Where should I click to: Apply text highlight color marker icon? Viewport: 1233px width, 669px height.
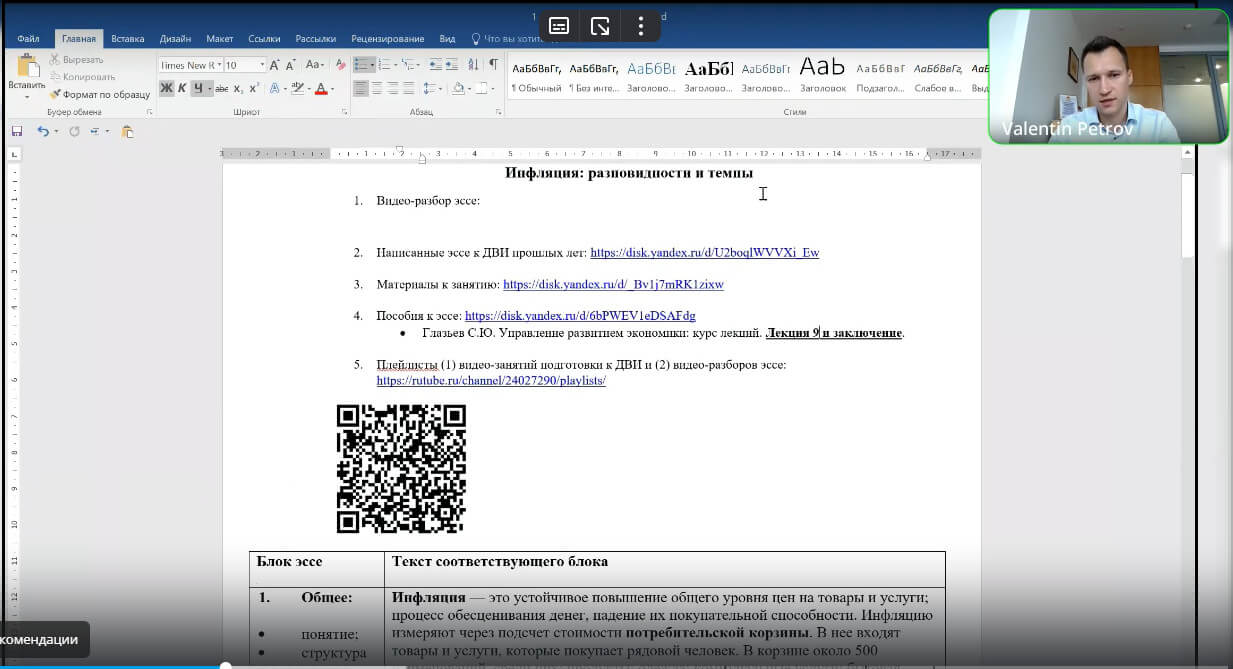click(296, 88)
